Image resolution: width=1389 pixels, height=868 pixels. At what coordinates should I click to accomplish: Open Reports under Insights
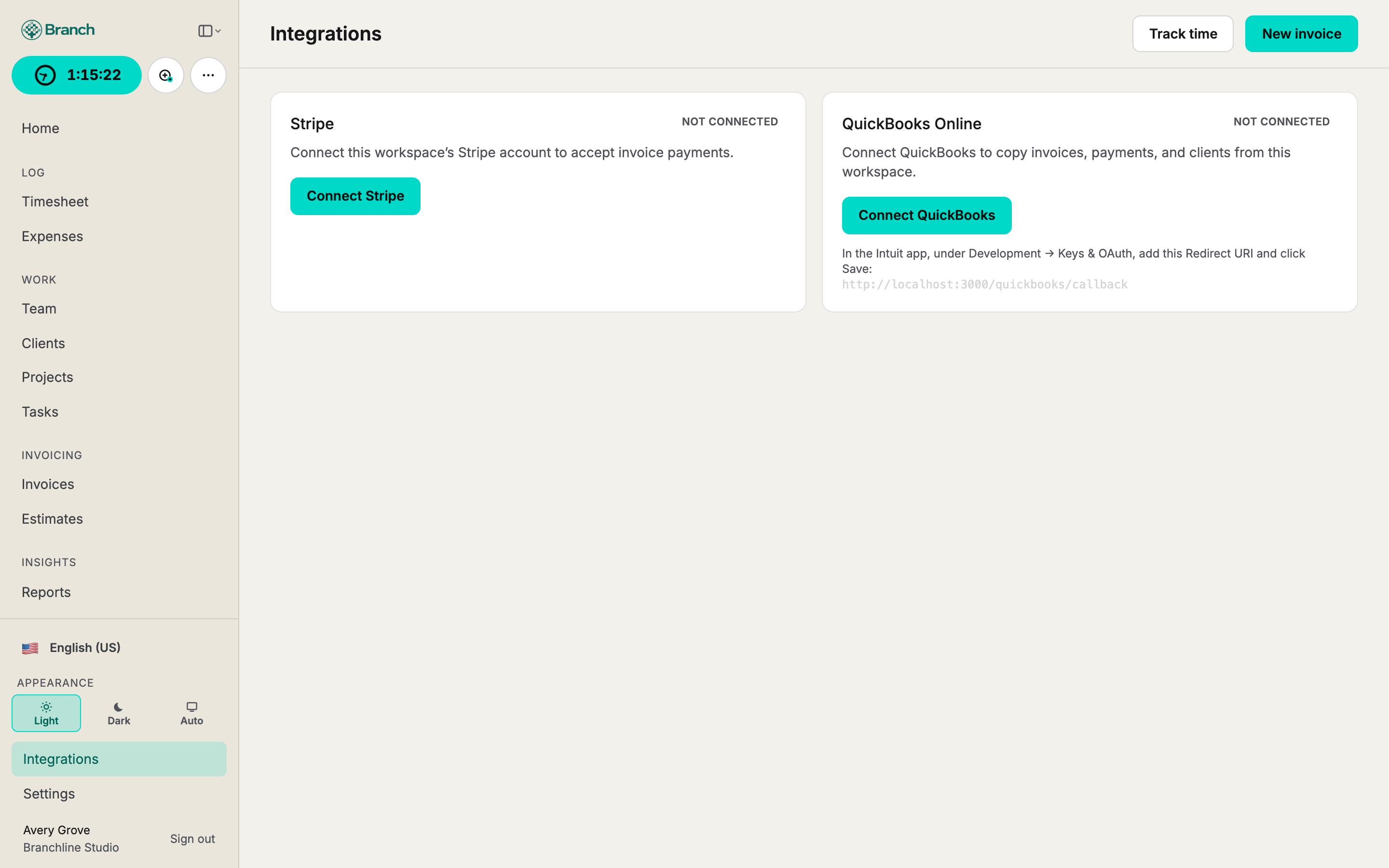pos(46,593)
